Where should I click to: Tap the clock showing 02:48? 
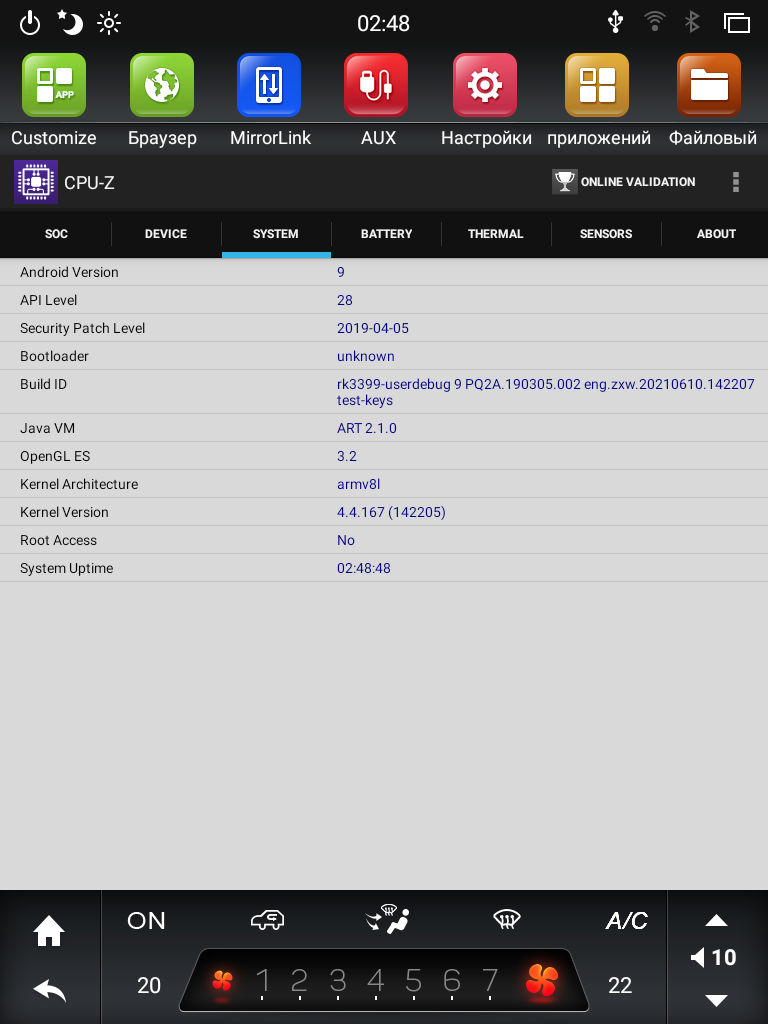[x=383, y=24]
